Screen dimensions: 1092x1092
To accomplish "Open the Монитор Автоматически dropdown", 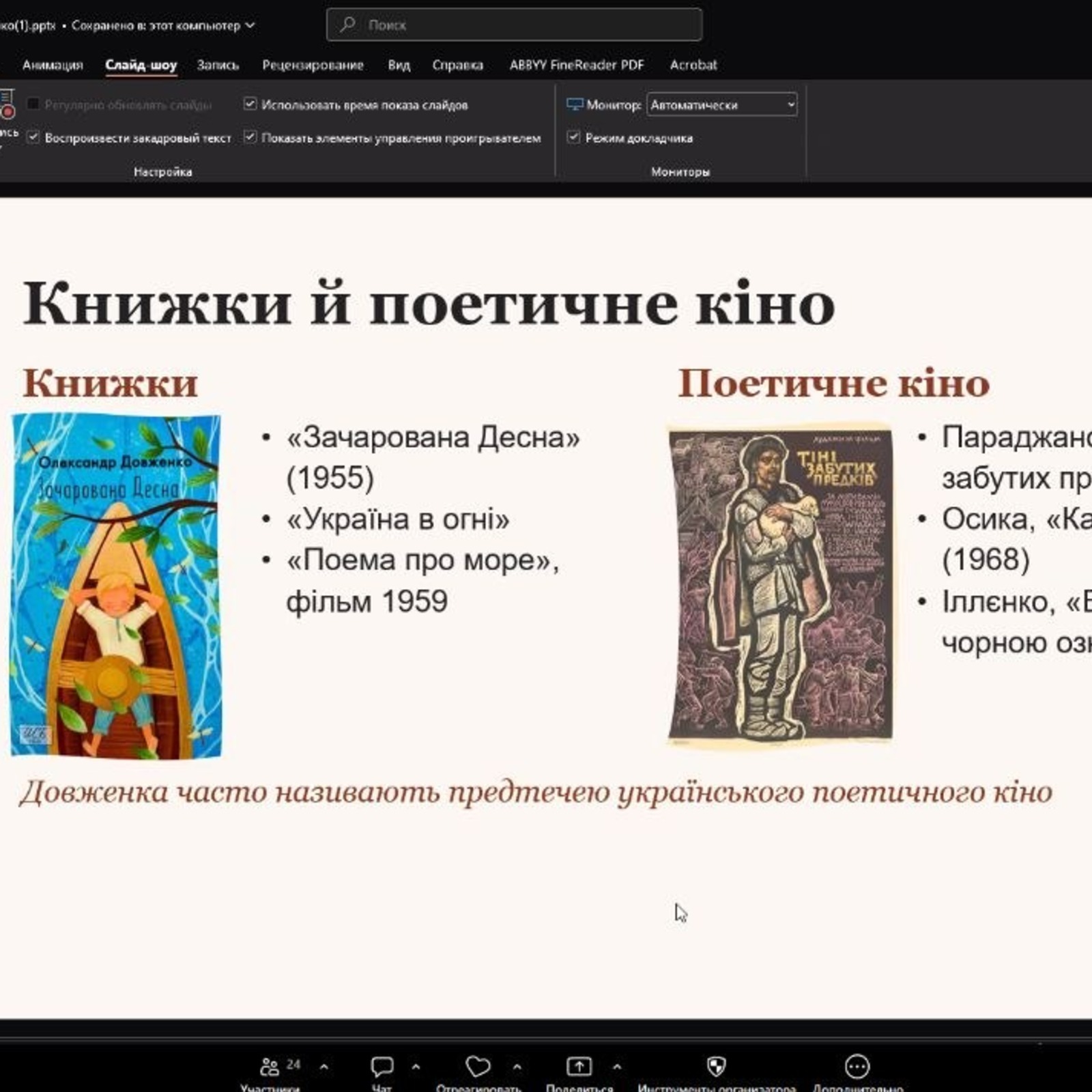I will pyautogui.click(x=722, y=104).
